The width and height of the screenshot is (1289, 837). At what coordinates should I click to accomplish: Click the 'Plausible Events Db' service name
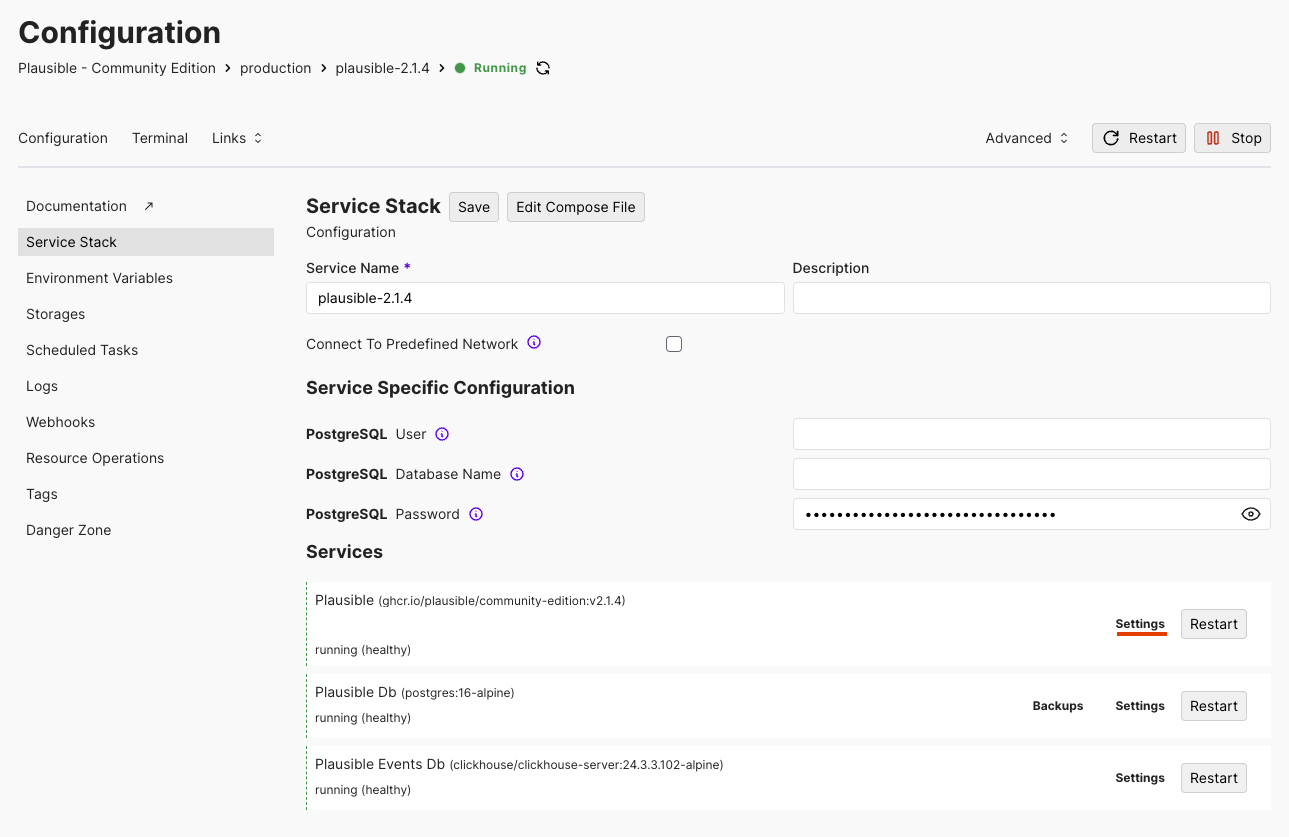pos(380,764)
